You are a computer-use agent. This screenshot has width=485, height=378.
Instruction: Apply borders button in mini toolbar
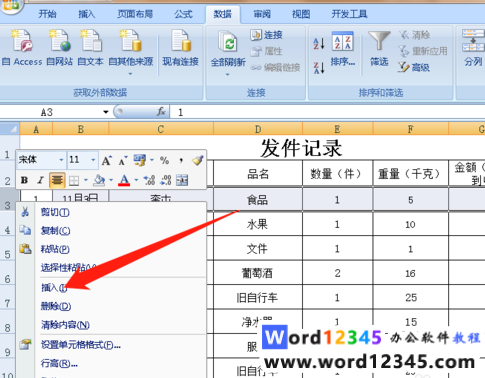click(x=74, y=181)
